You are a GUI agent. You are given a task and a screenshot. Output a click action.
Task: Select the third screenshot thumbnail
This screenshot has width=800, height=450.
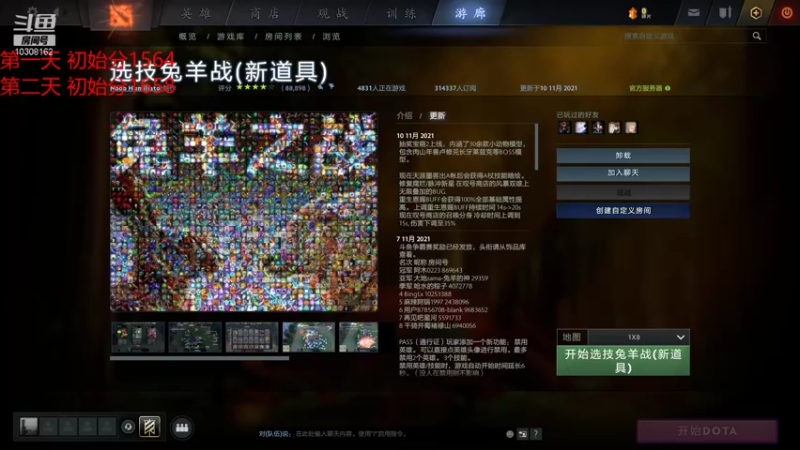click(x=252, y=337)
